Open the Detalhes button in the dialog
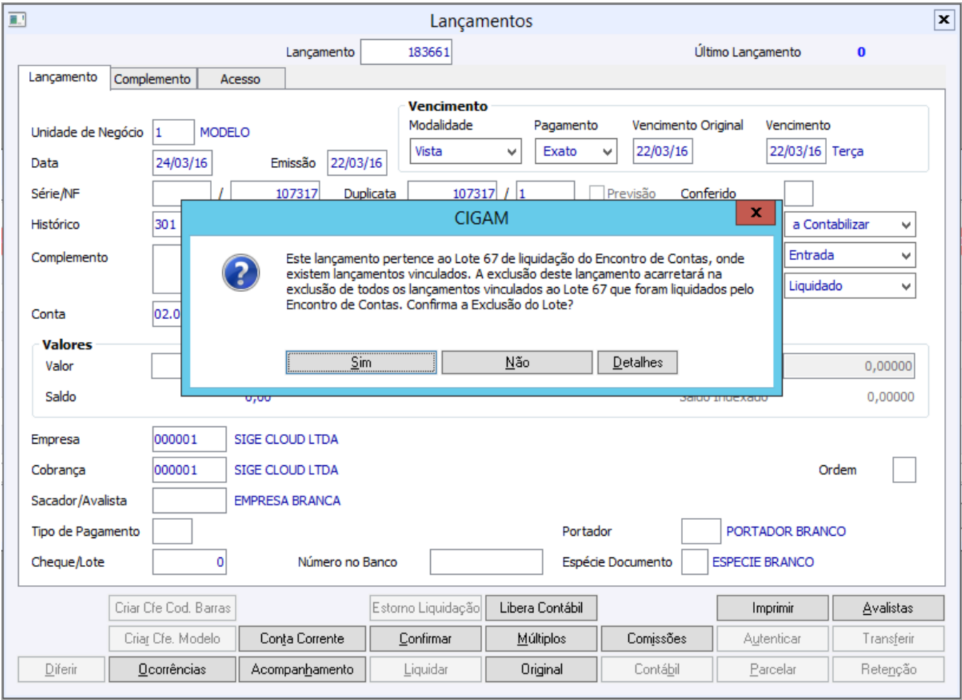 click(x=637, y=363)
